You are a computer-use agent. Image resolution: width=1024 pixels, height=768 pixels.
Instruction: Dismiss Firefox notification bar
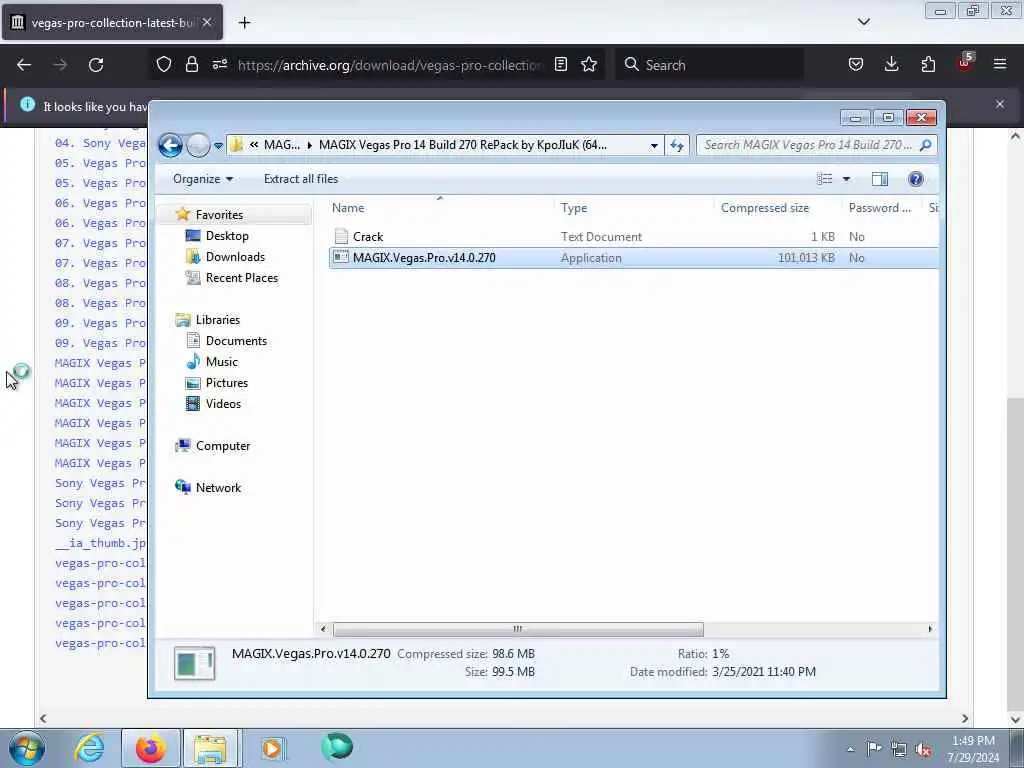pyautogui.click(x=1000, y=104)
